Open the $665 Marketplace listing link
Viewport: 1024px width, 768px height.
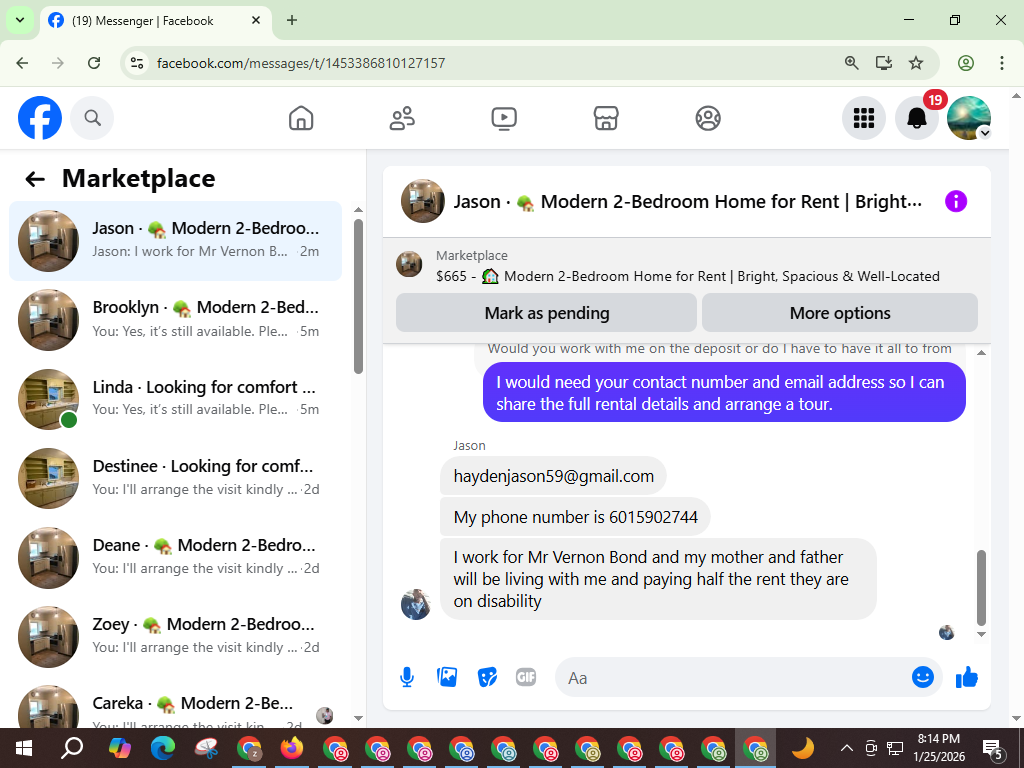click(688, 276)
